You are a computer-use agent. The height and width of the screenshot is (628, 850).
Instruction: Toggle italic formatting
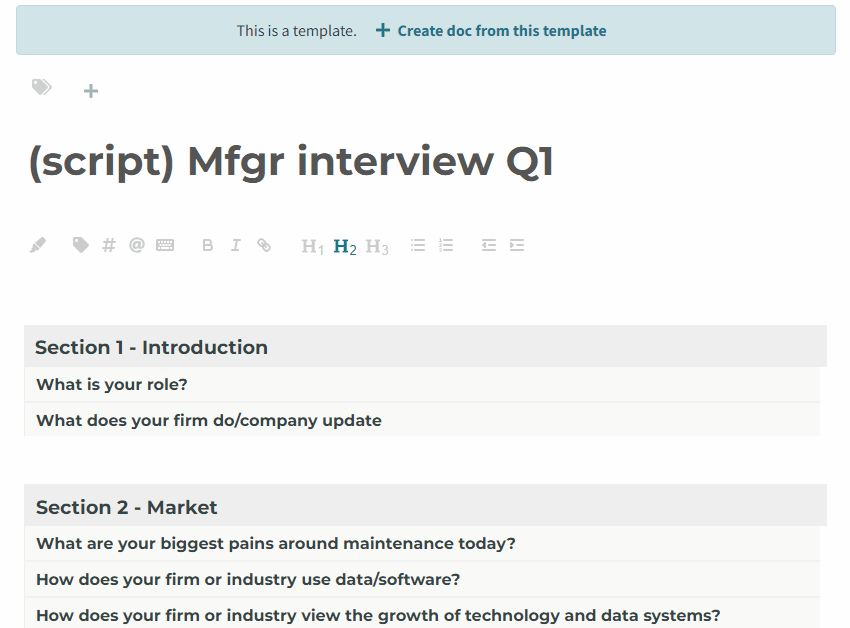coord(236,245)
